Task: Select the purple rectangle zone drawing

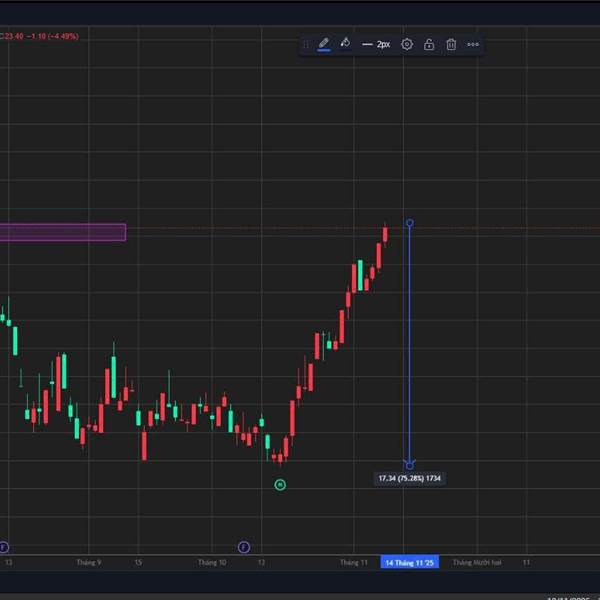Action: point(63,232)
